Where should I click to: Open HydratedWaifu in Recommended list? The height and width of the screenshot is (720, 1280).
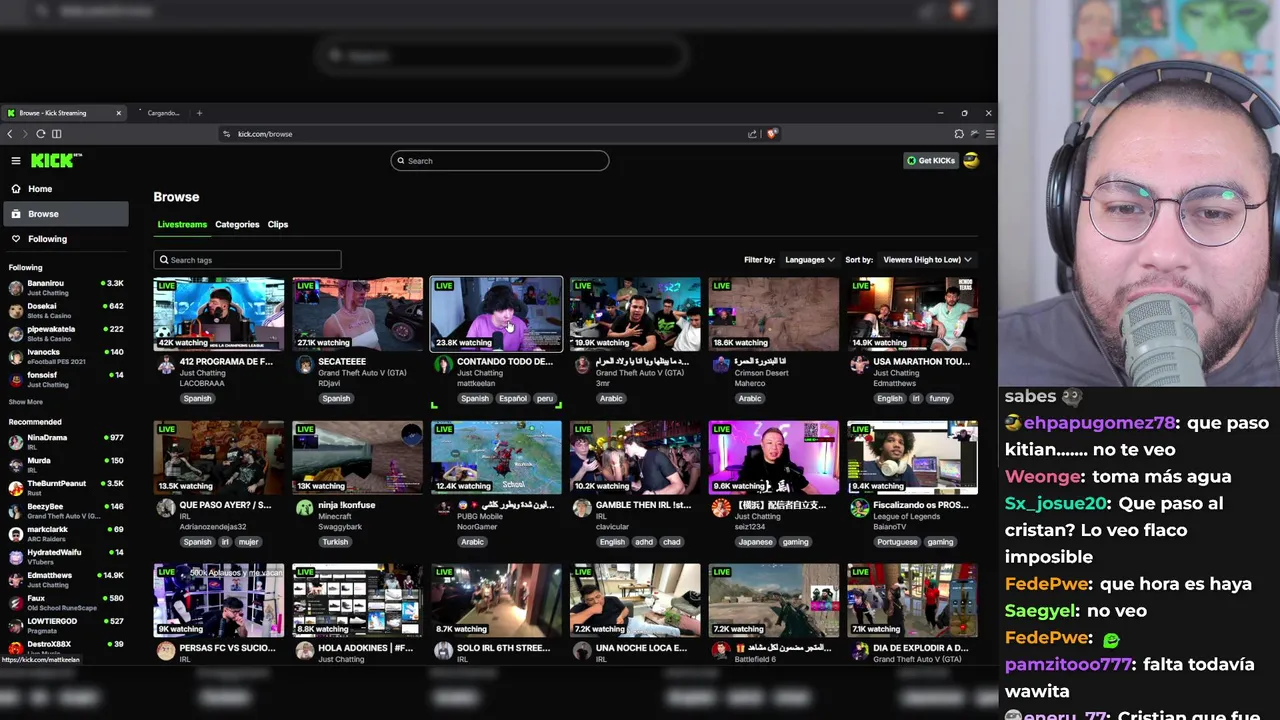click(66, 557)
